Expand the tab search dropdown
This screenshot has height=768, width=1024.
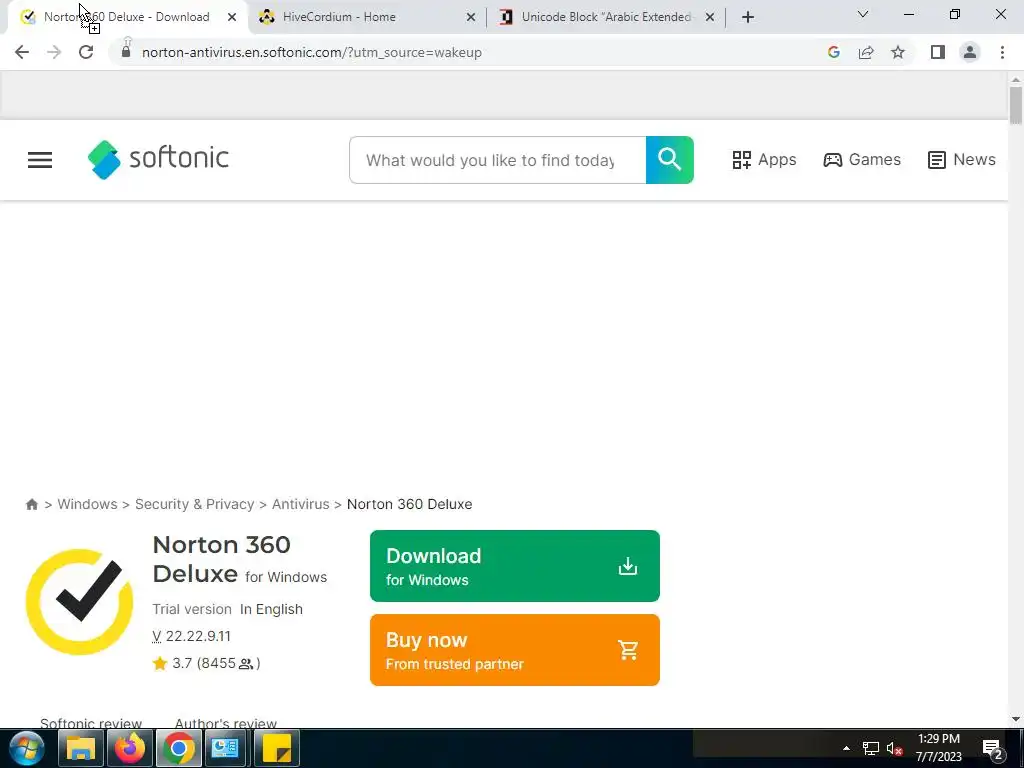[x=863, y=14]
